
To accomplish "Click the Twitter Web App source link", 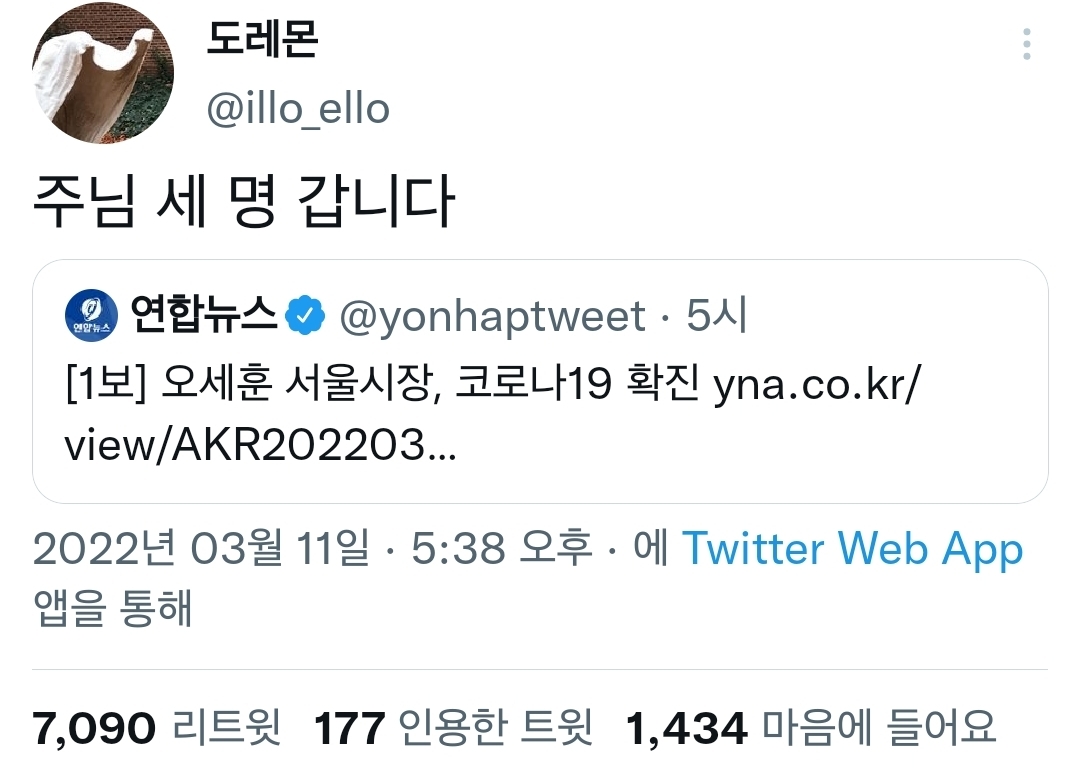I will tap(853, 549).
